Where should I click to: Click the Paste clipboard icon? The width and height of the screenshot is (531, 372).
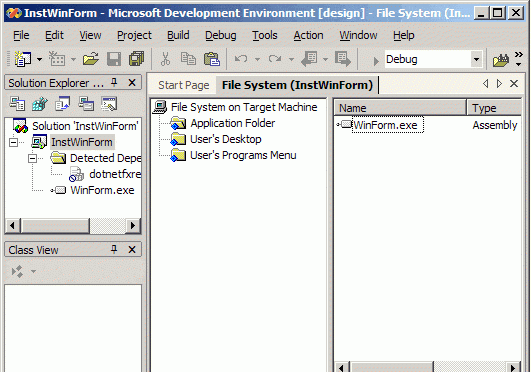pos(212,59)
